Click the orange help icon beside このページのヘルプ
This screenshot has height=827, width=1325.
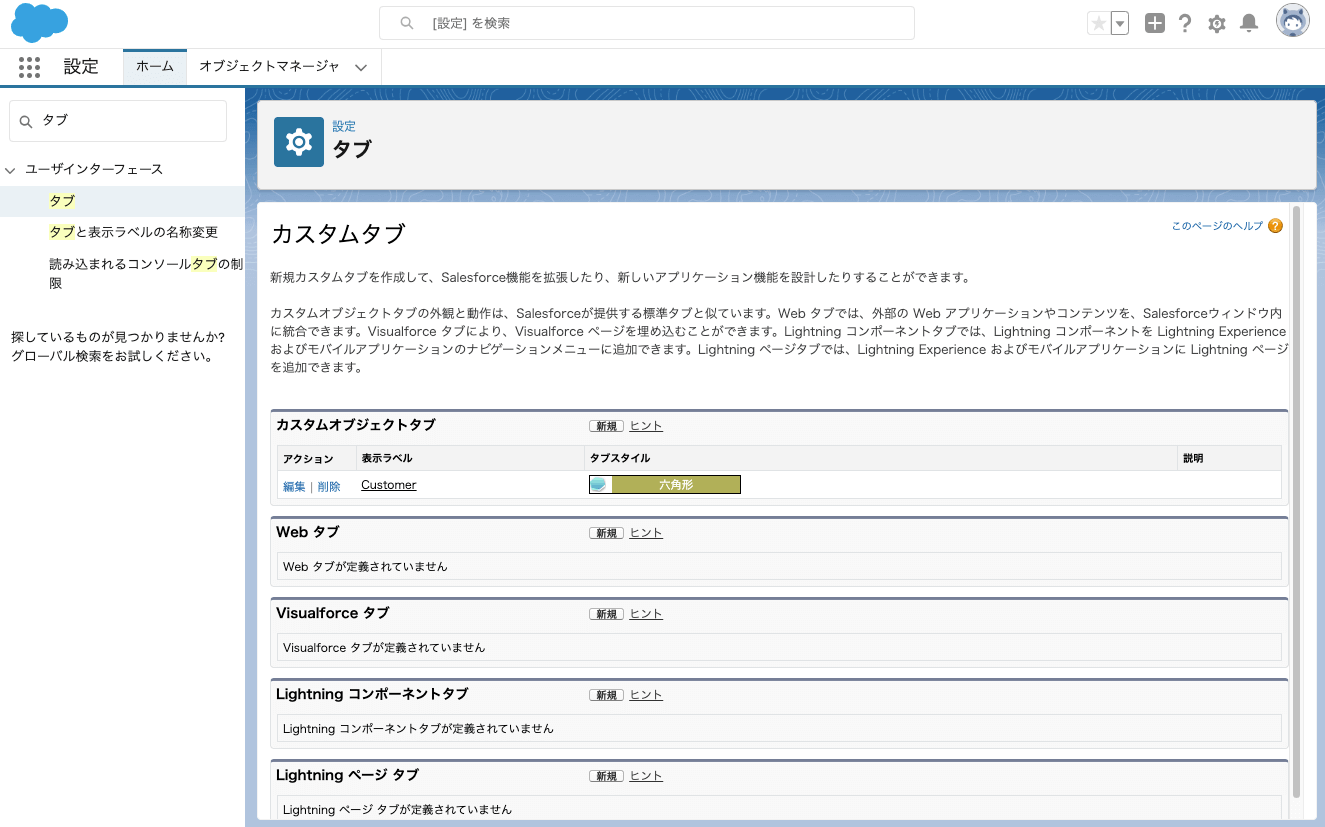point(1275,226)
